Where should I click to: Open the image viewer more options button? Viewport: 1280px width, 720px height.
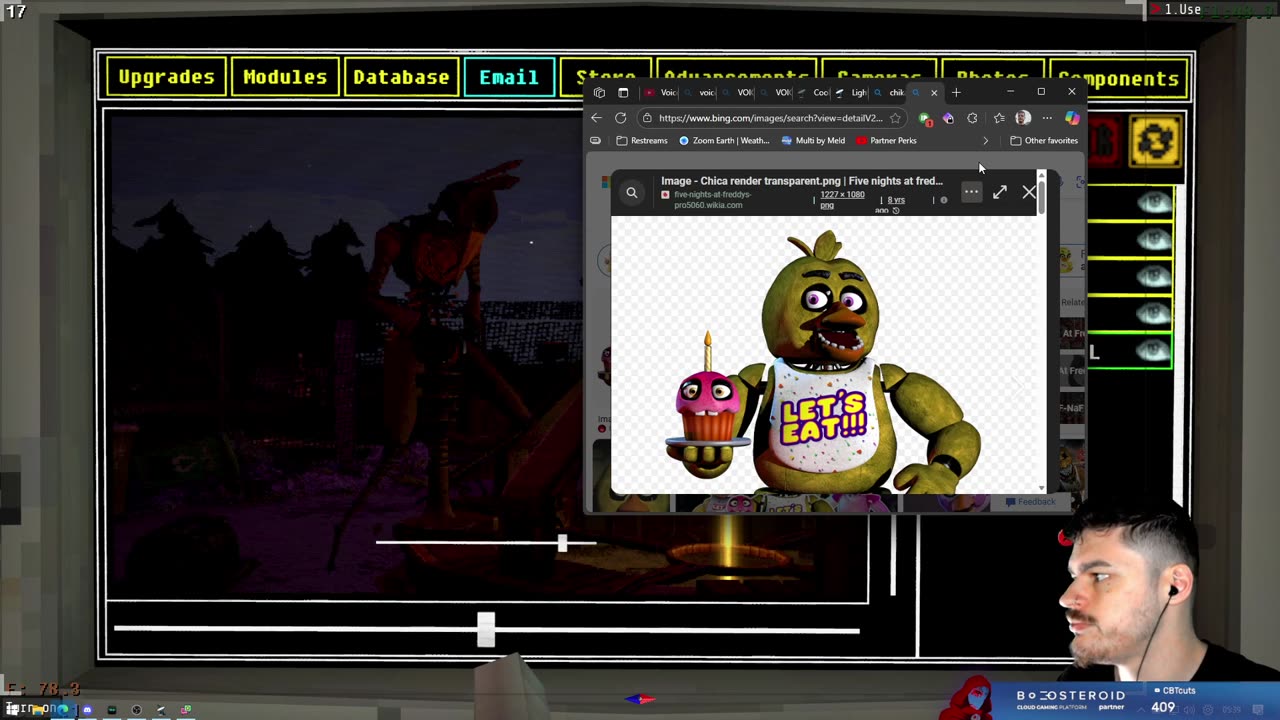(971, 191)
